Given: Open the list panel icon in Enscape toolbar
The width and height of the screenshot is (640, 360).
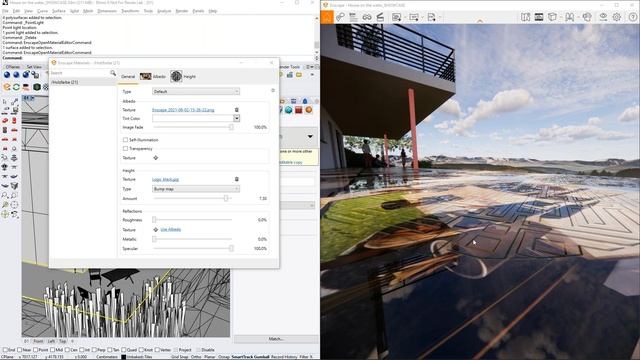Looking at the screenshot, I should tap(353, 17).
